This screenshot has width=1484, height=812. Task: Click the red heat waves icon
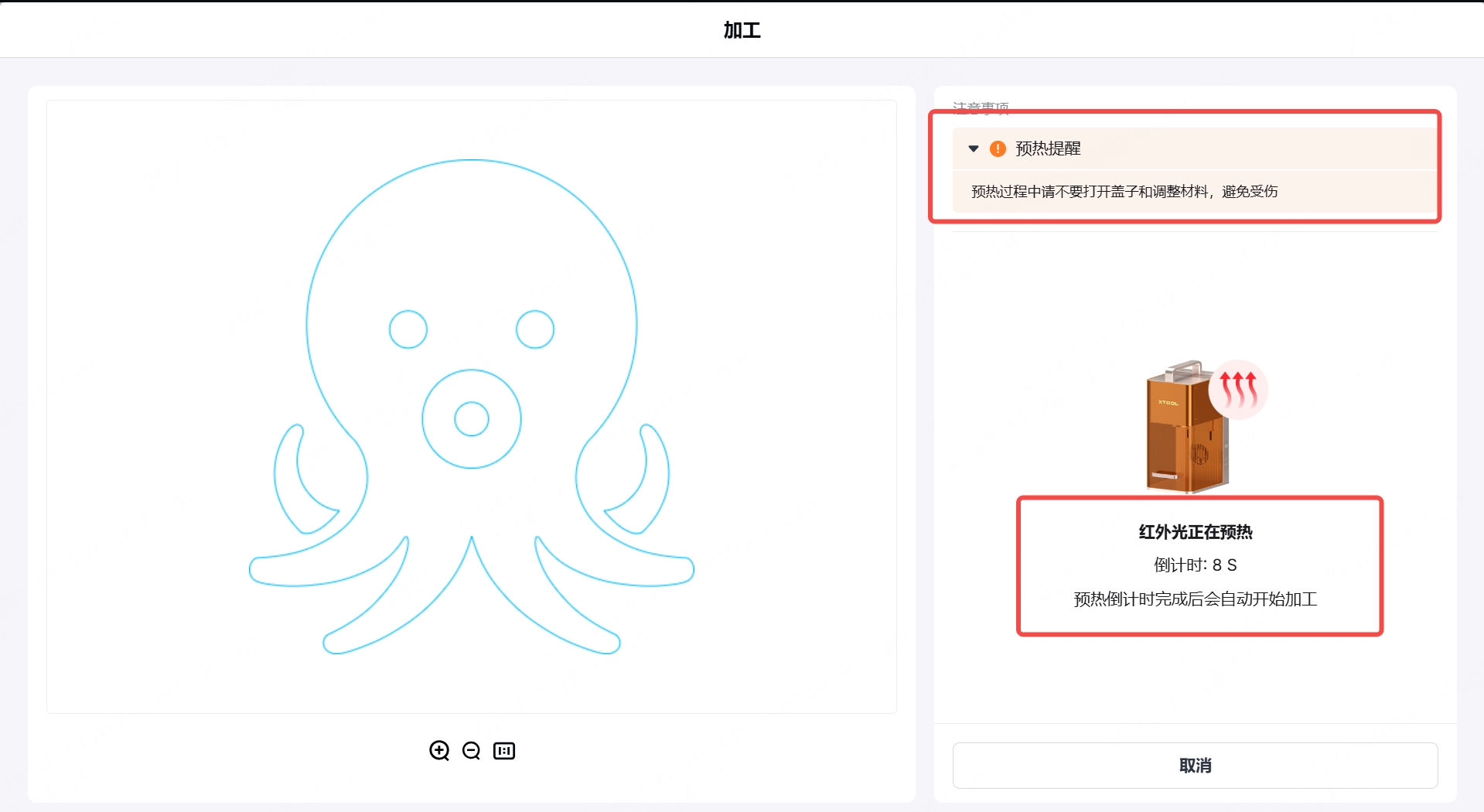tap(1238, 389)
